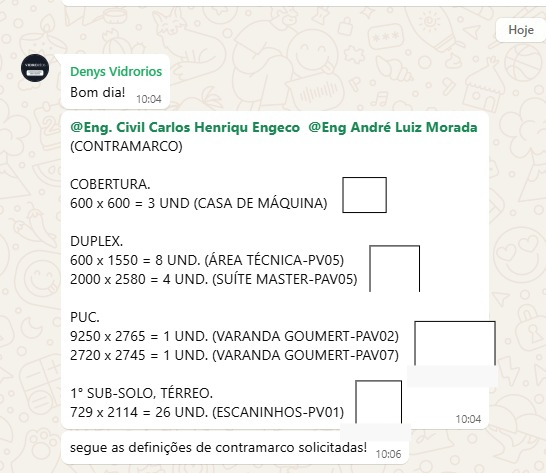The image size is (546, 473).
Task: Click the (CONTRAMARCO) heading text
Action: click(126, 146)
